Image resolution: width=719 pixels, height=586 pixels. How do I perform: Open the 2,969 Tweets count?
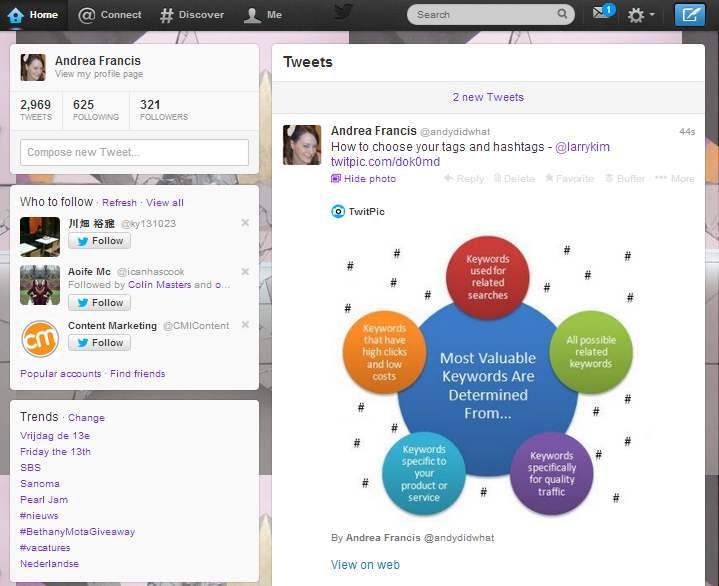(36, 110)
